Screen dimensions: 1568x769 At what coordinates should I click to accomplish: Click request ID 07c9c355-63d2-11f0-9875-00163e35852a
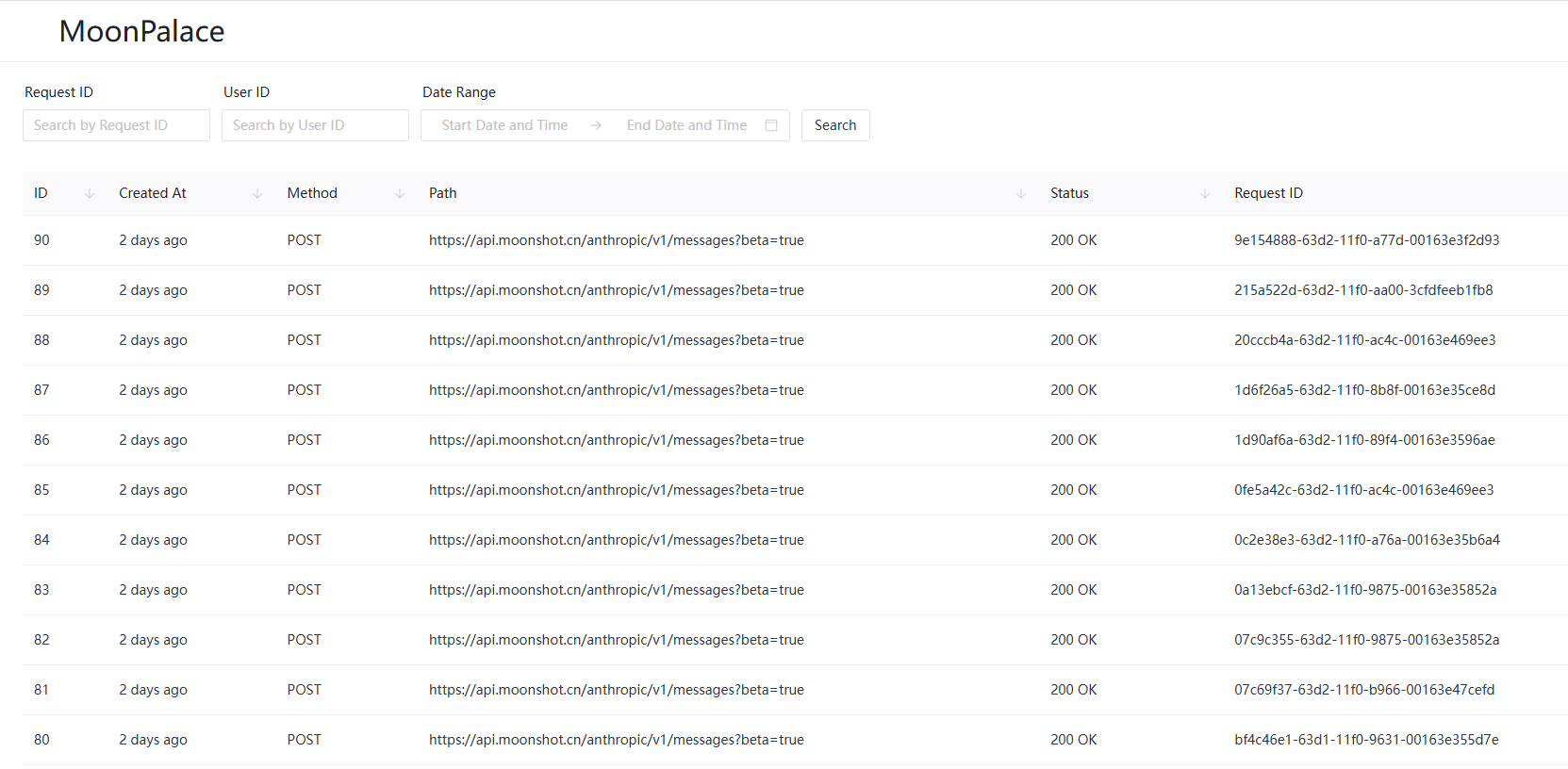1366,640
